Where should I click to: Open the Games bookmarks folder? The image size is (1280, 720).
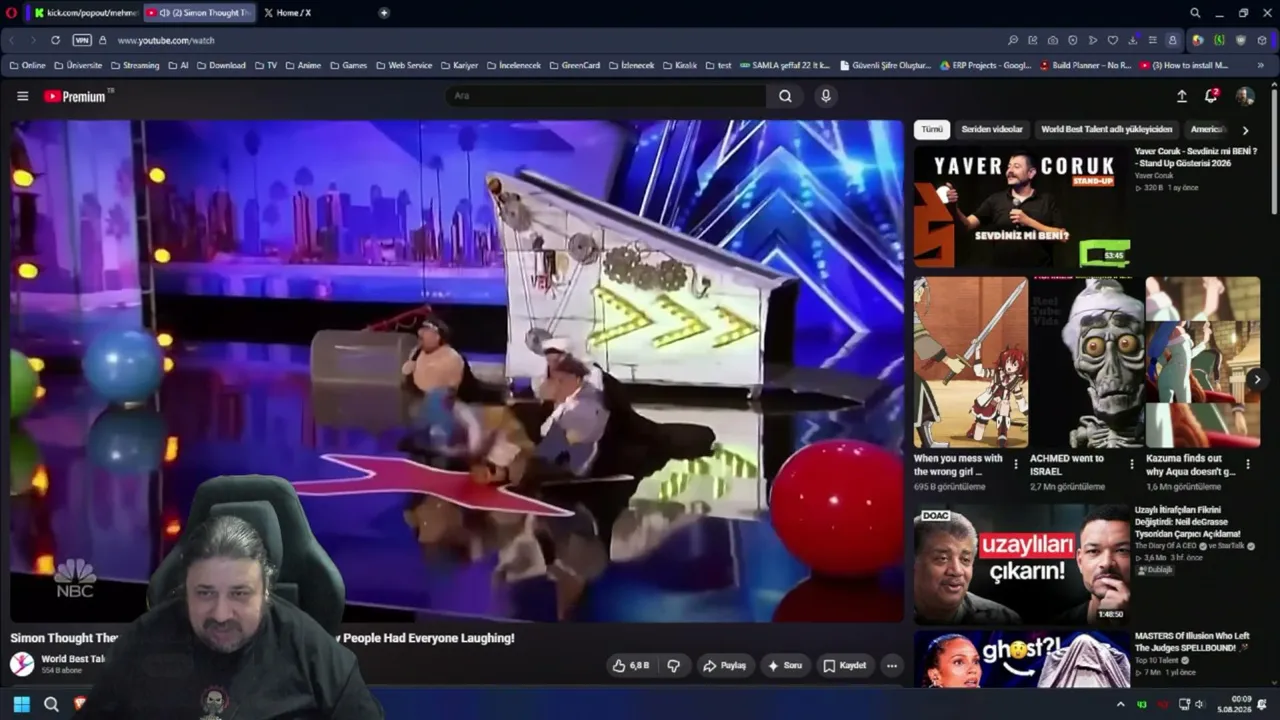pos(348,65)
